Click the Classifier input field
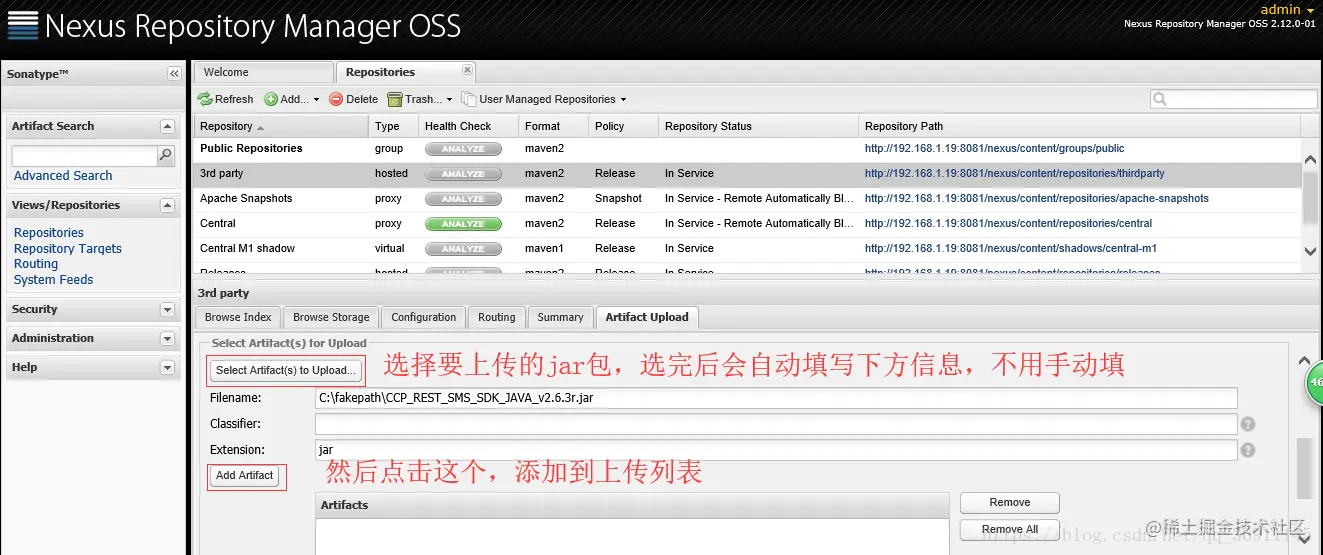Image resolution: width=1323 pixels, height=555 pixels. (776, 424)
